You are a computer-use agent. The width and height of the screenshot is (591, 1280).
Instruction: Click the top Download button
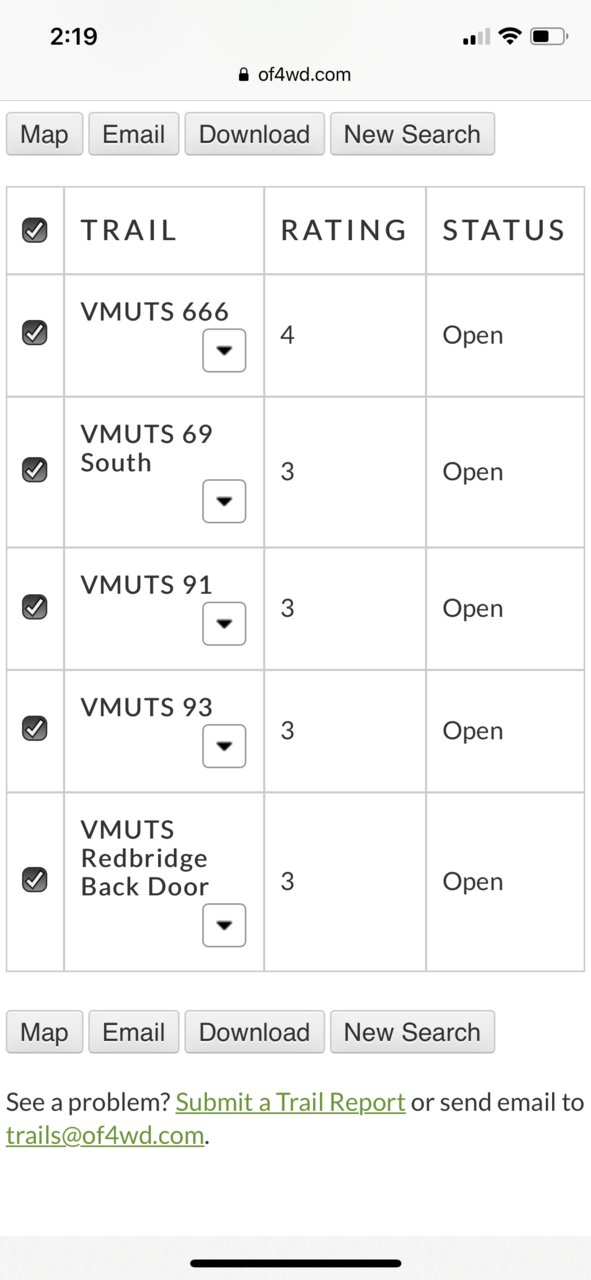tap(255, 134)
